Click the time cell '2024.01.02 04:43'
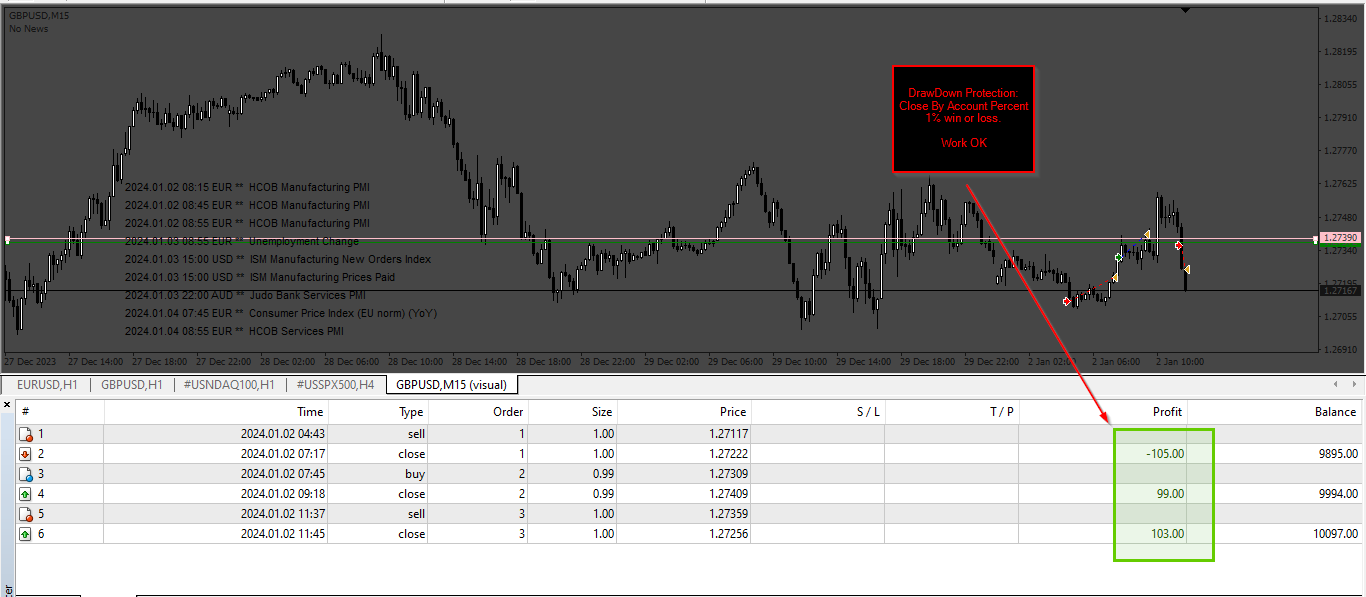1366x597 pixels. 282,434
